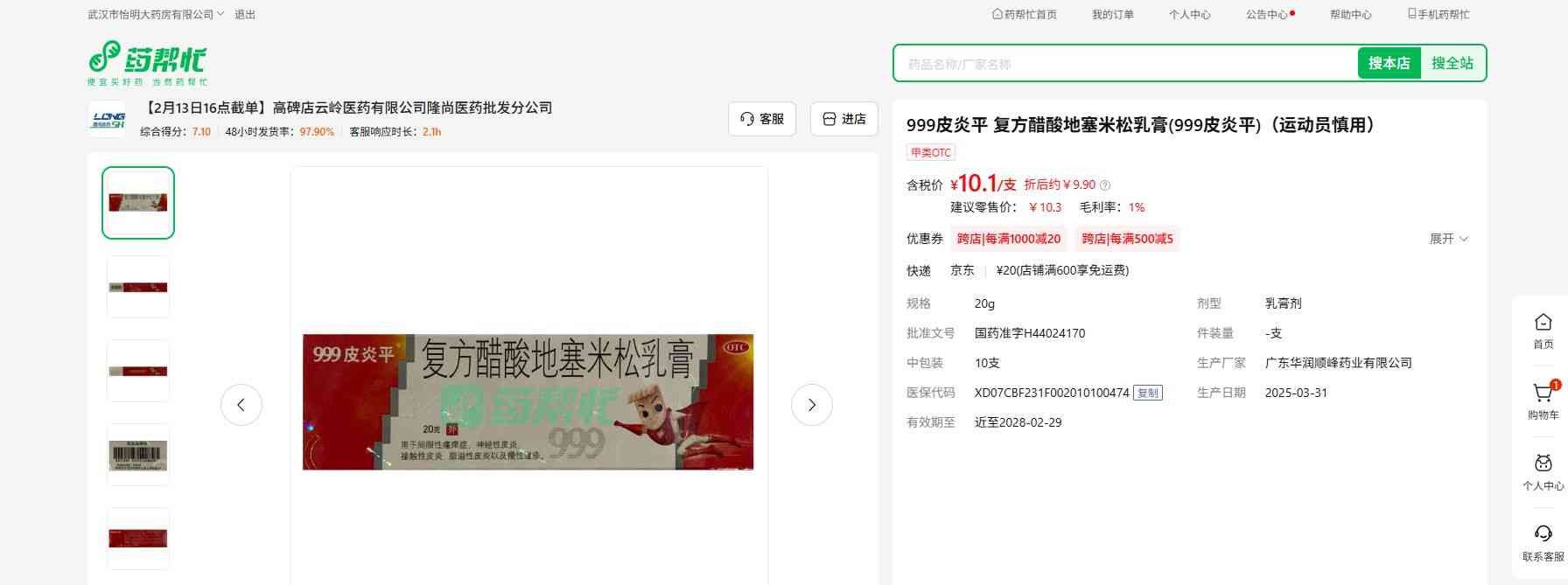
Task: Click the 联系客服 headset icon
Action: click(x=1543, y=534)
